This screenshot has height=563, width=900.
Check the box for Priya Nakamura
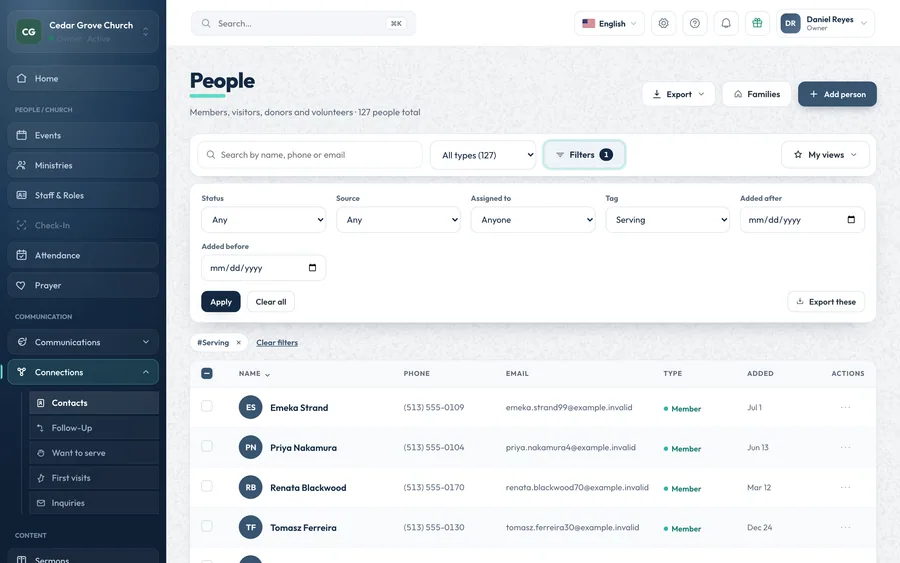pos(207,446)
